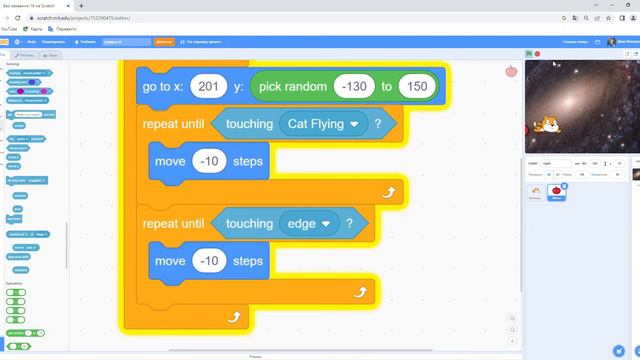Open the Sounds tab

point(50,55)
